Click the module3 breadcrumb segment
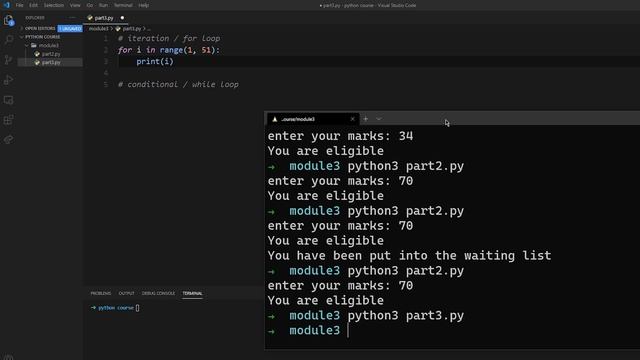Screen dimensions: 640x360 (99, 29)
